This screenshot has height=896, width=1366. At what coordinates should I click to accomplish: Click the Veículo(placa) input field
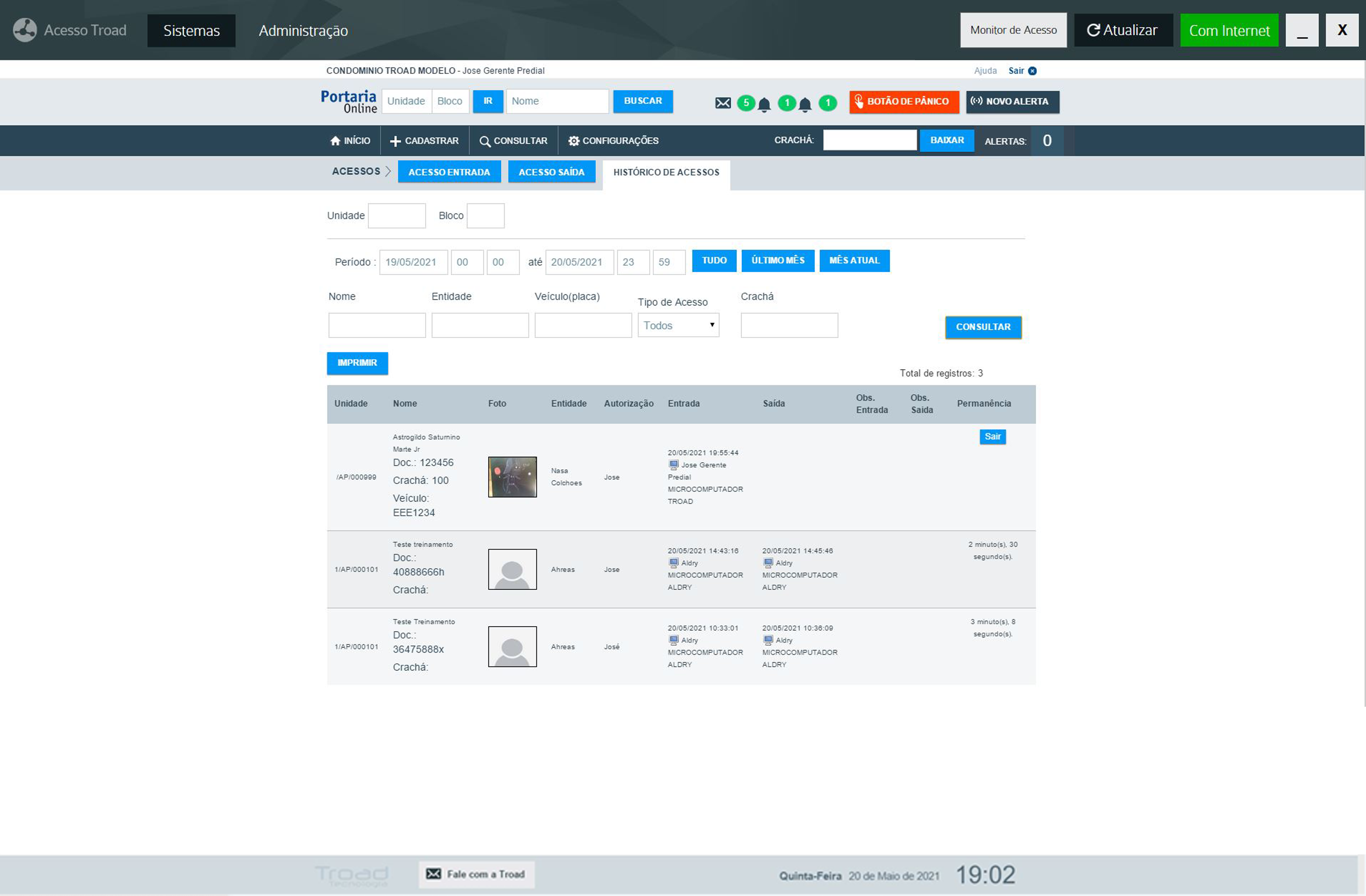pos(582,325)
